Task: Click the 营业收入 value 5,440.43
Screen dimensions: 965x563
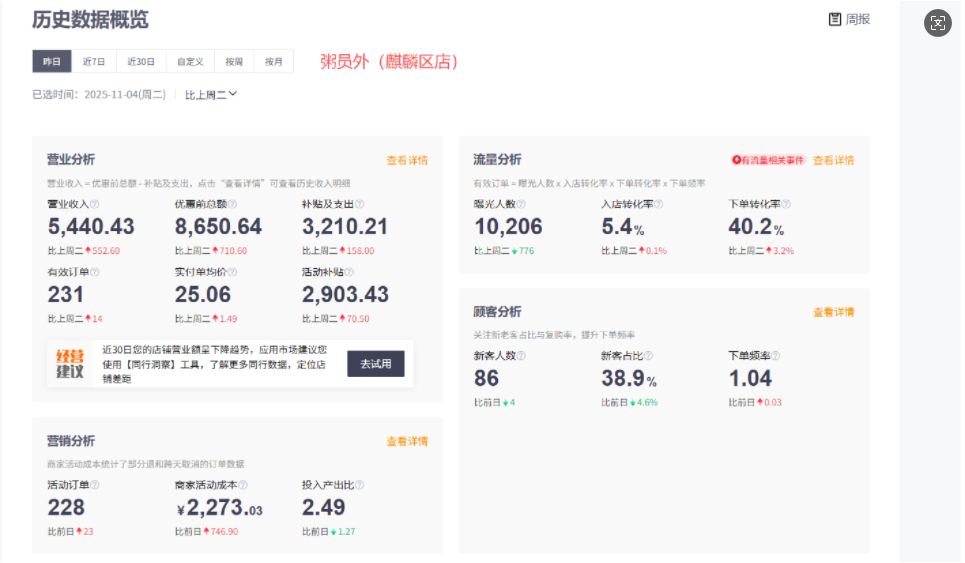Action: point(91,227)
